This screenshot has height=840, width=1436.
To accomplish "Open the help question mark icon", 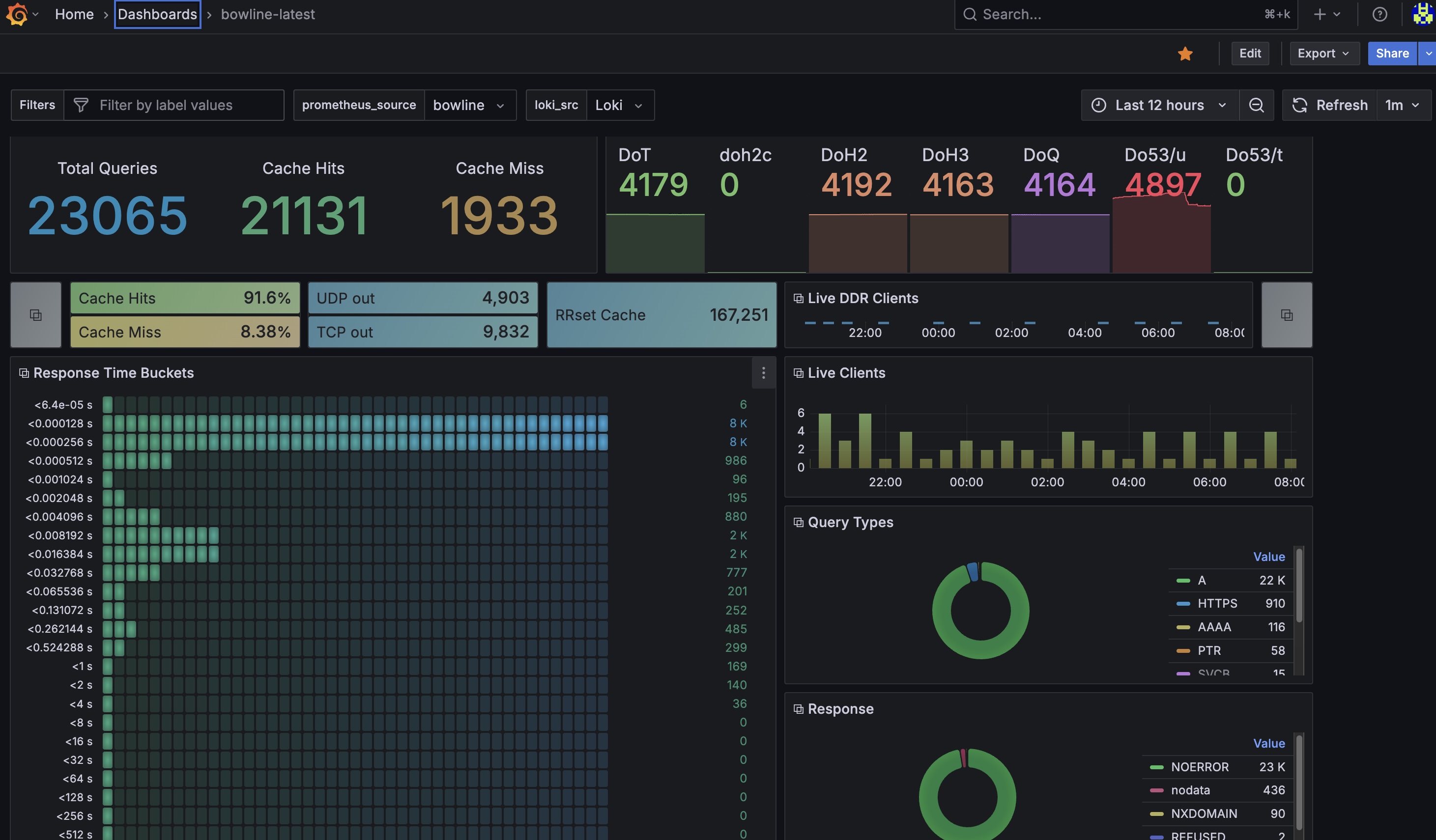I will [1379, 14].
